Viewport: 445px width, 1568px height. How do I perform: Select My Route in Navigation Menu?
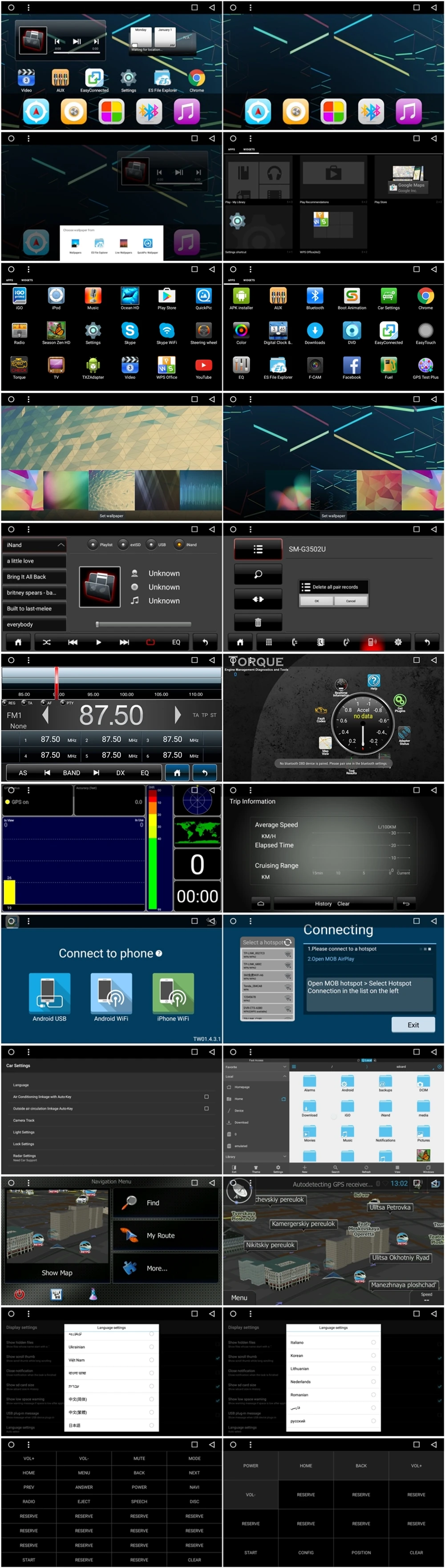click(x=166, y=1236)
